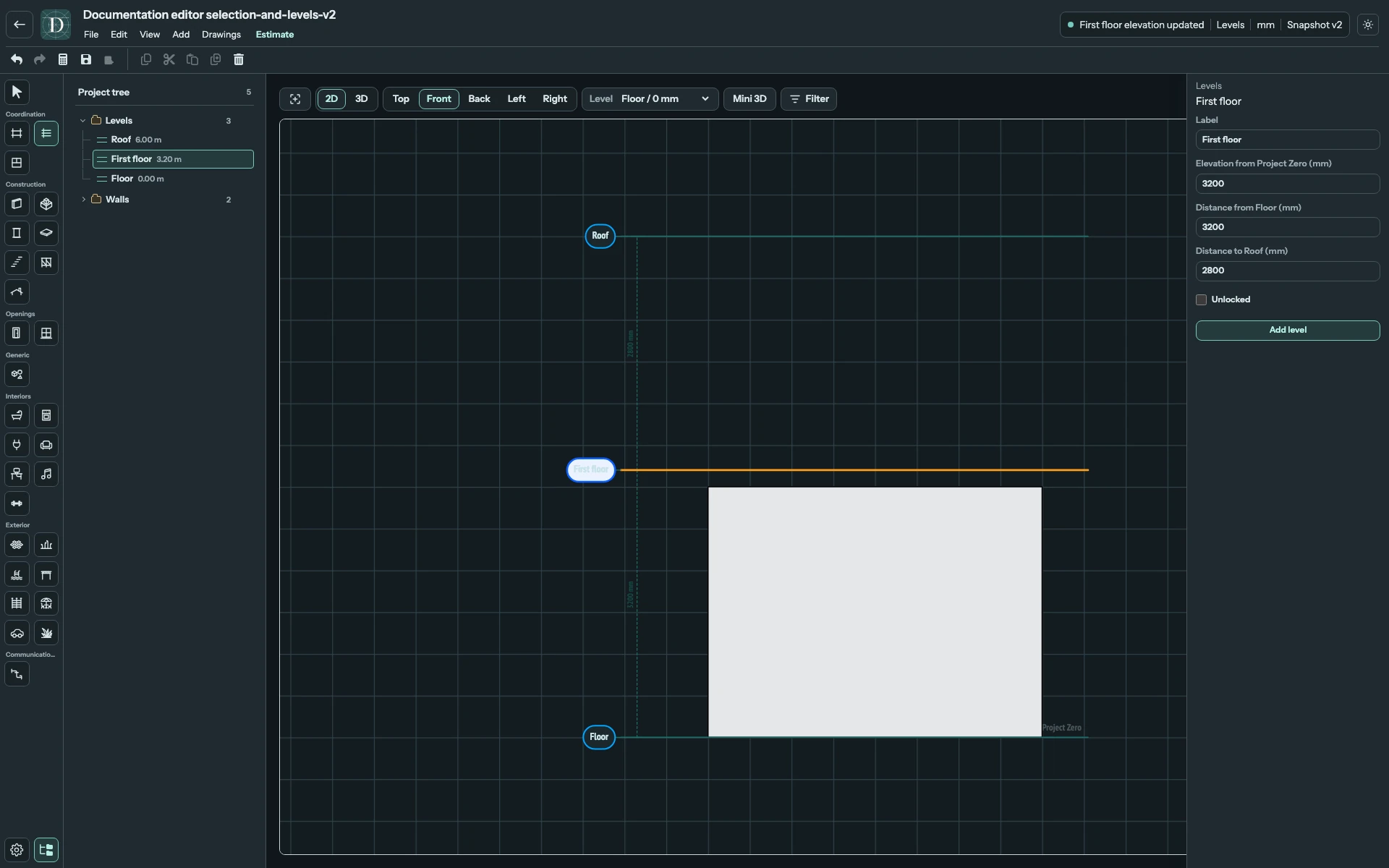Select the swimming pool exterior tool
The image size is (1389, 868).
click(x=17, y=574)
